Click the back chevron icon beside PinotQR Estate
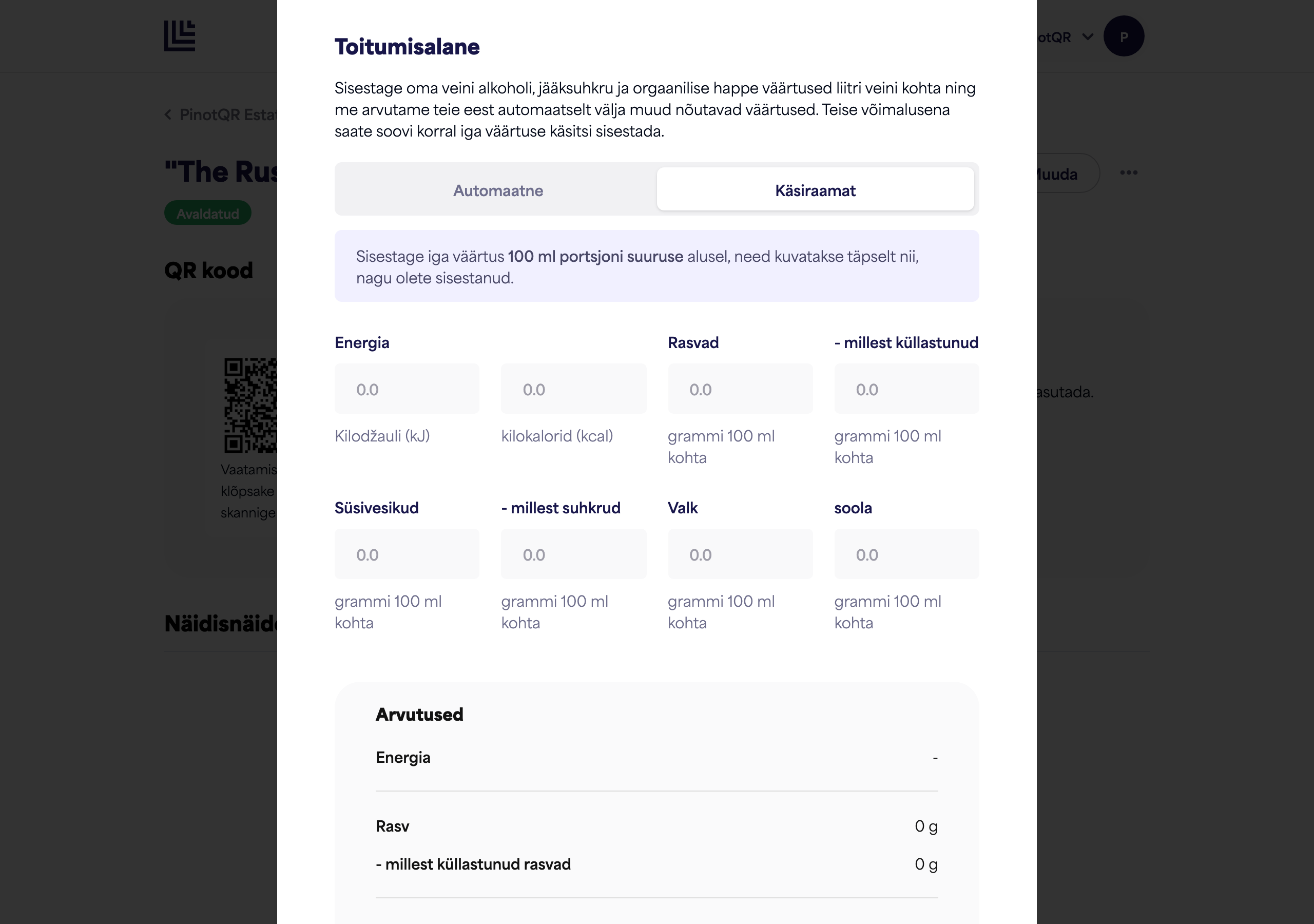Viewport: 1314px width, 924px height. [x=168, y=114]
